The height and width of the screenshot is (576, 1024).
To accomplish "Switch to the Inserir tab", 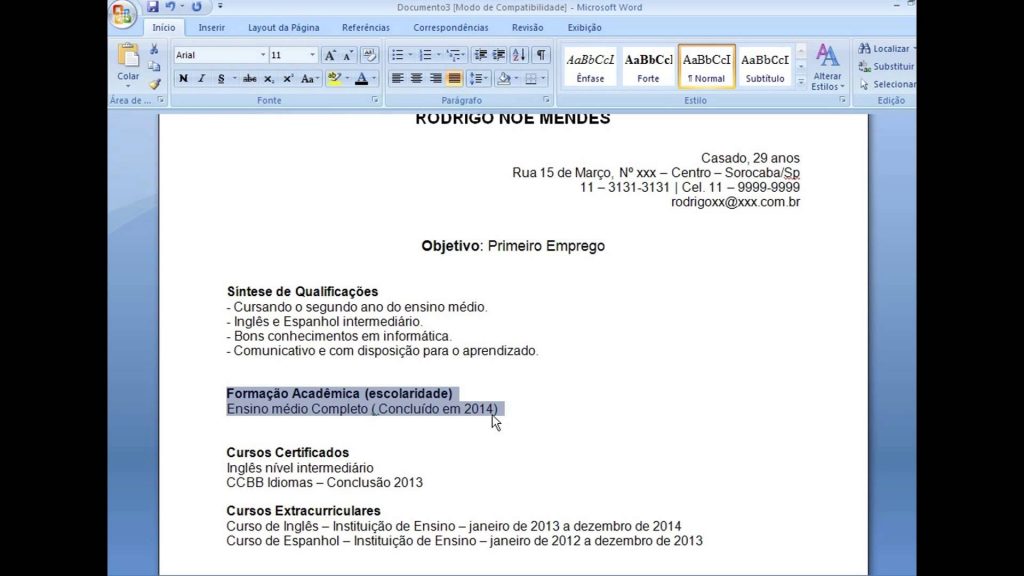I will [x=212, y=27].
